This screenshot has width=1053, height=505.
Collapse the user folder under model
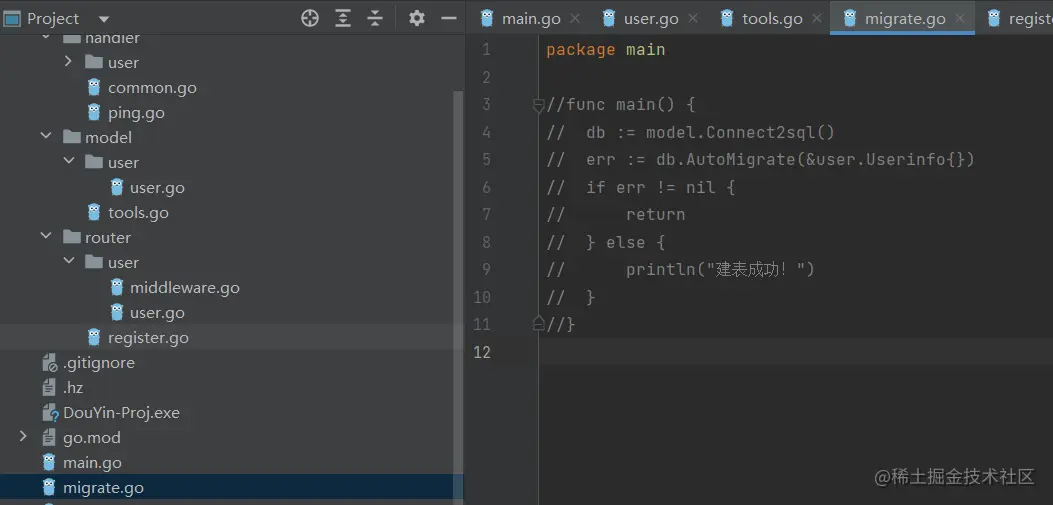pos(68,161)
